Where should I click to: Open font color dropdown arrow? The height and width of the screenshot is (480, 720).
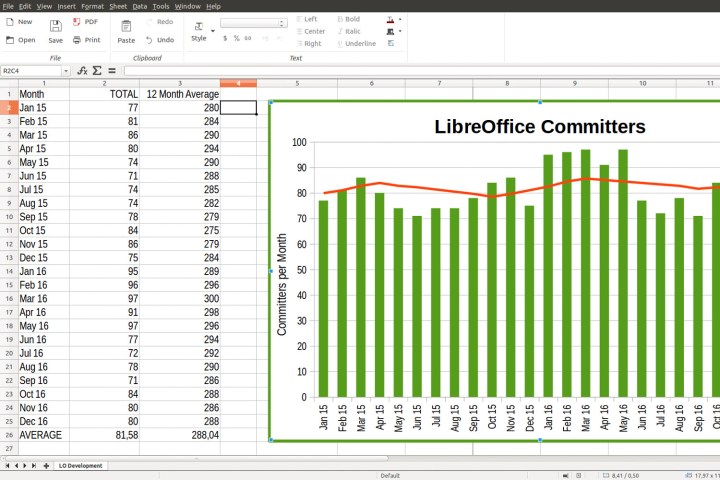coord(400,19)
